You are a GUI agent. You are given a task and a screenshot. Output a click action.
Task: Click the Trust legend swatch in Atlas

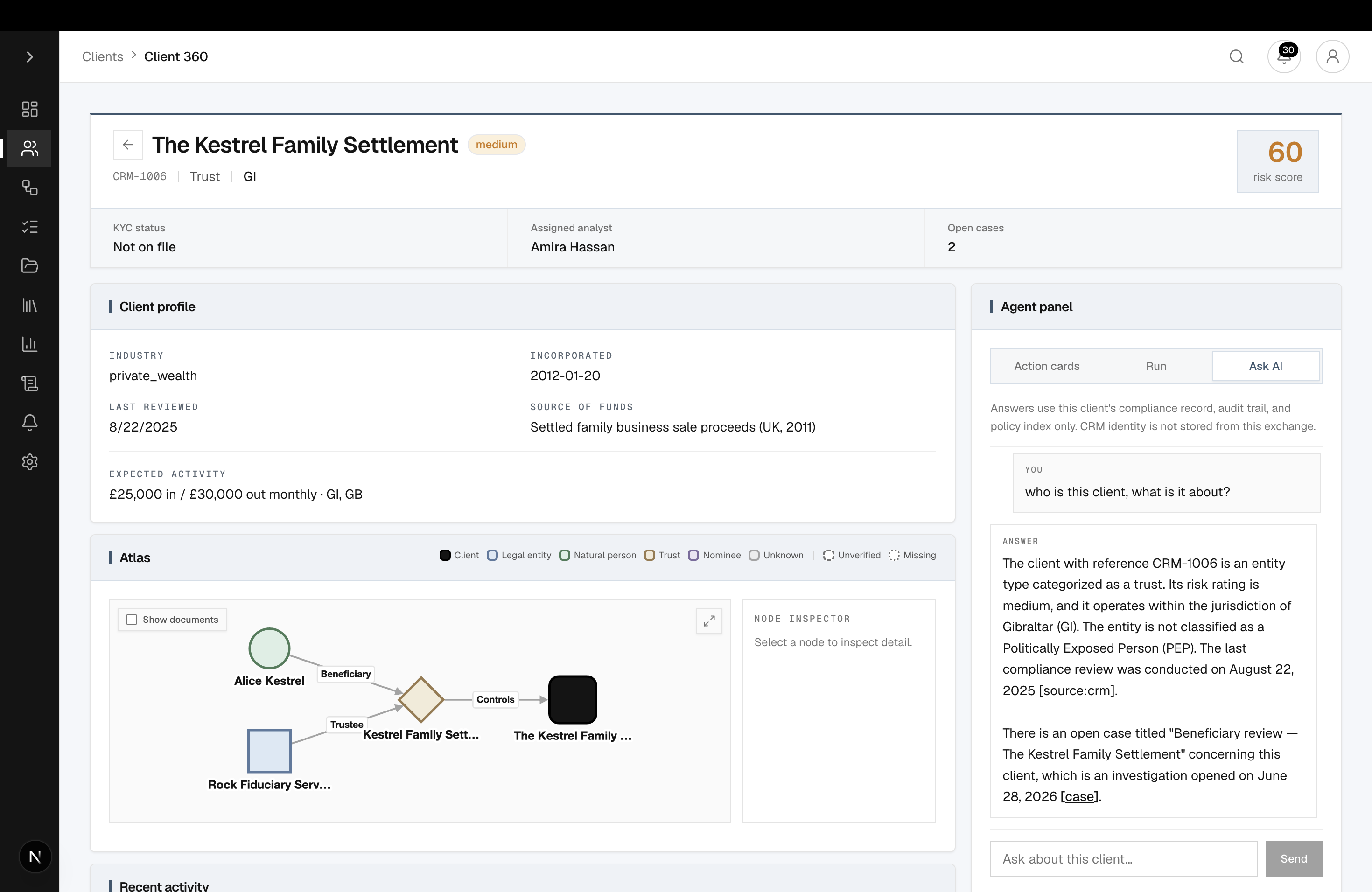(649, 555)
